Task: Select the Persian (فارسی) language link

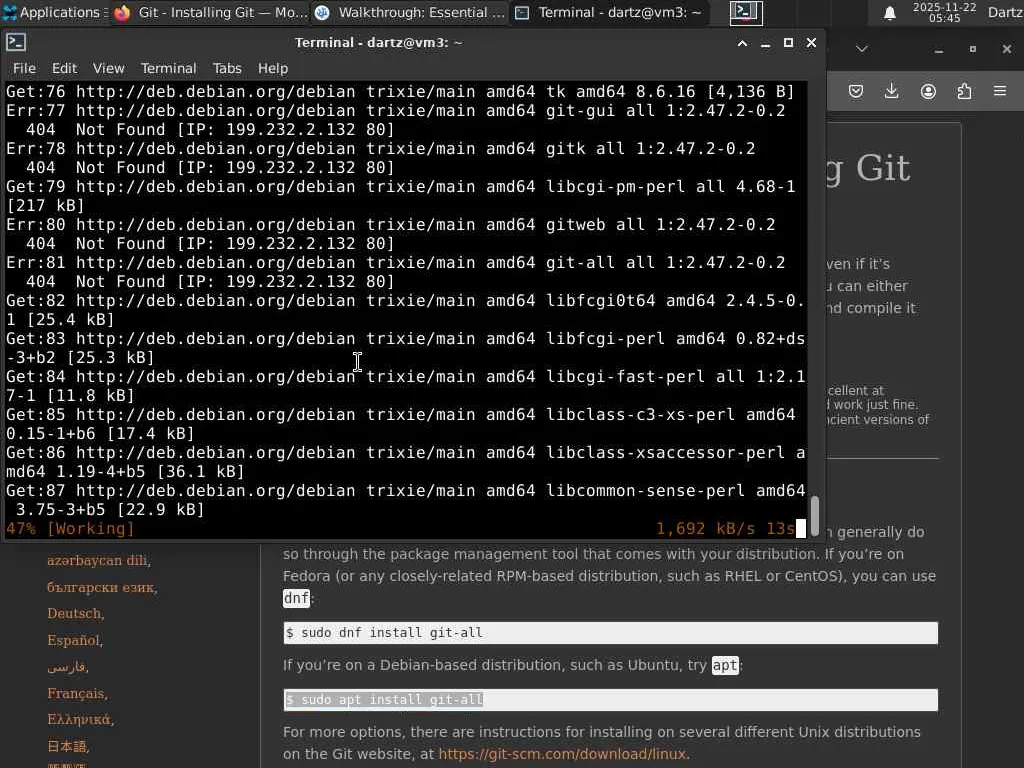Action: tap(67, 667)
